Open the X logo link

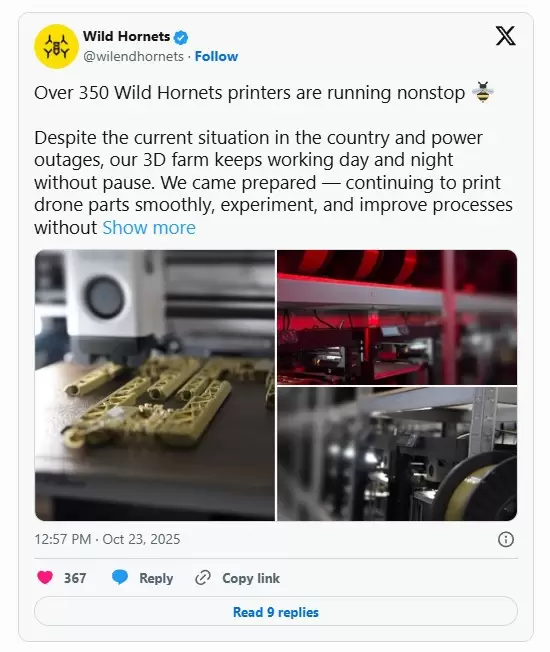pos(506,36)
